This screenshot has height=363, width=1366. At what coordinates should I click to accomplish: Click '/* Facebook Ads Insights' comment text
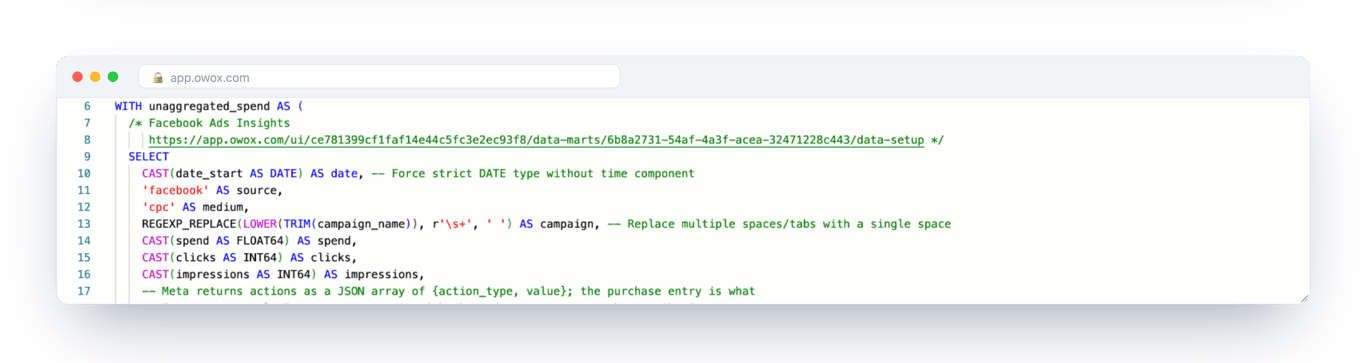(x=209, y=123)
